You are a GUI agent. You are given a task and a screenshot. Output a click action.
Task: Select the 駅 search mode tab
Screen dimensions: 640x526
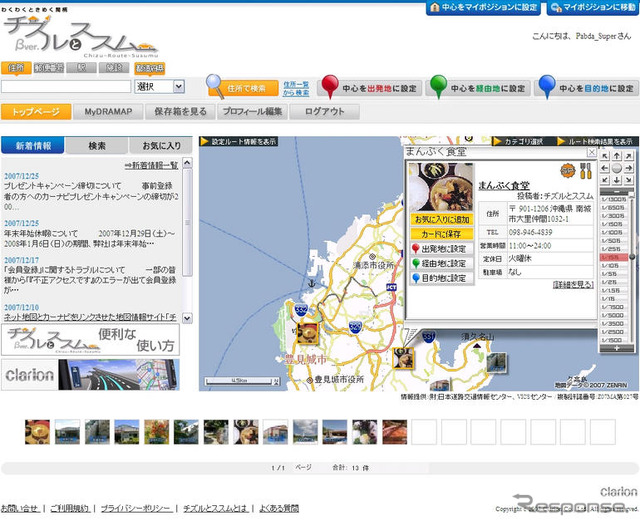[81, 68]
